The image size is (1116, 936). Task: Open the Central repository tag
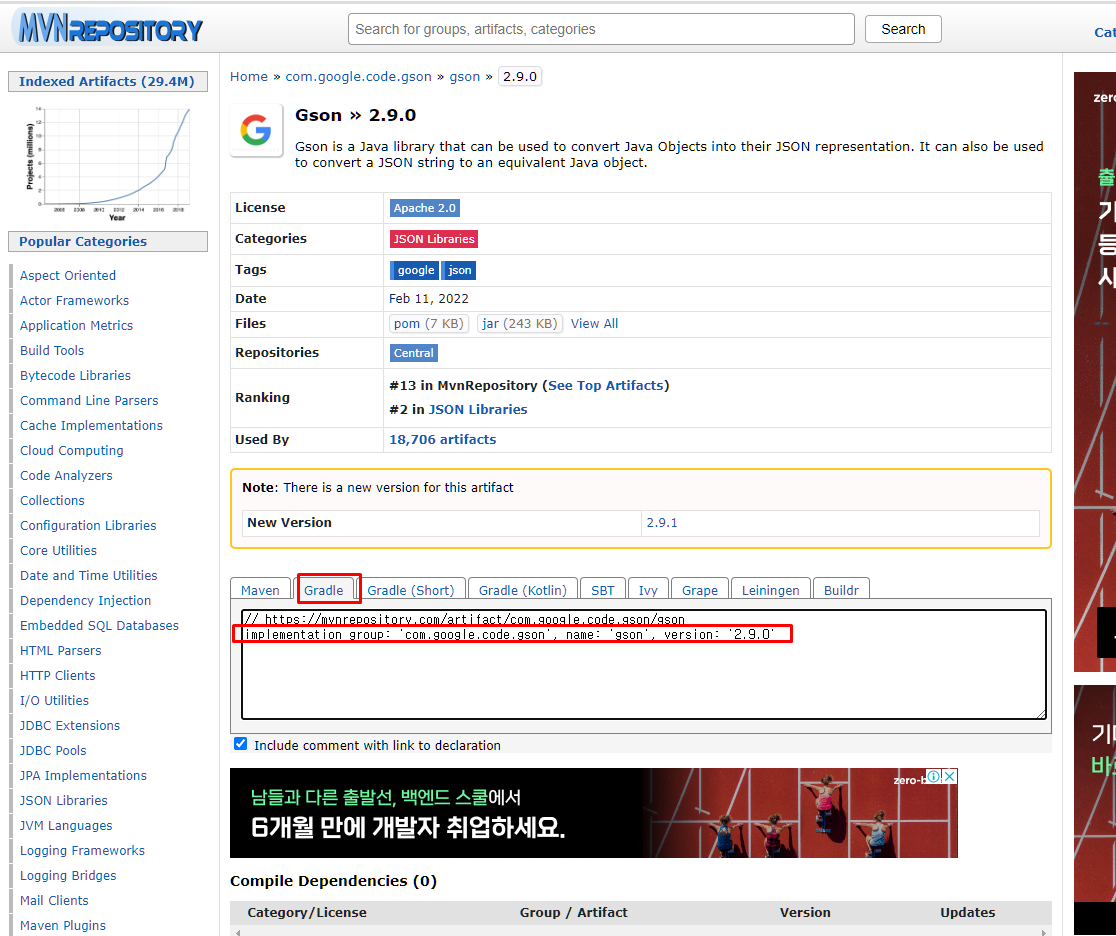(414, 353)
